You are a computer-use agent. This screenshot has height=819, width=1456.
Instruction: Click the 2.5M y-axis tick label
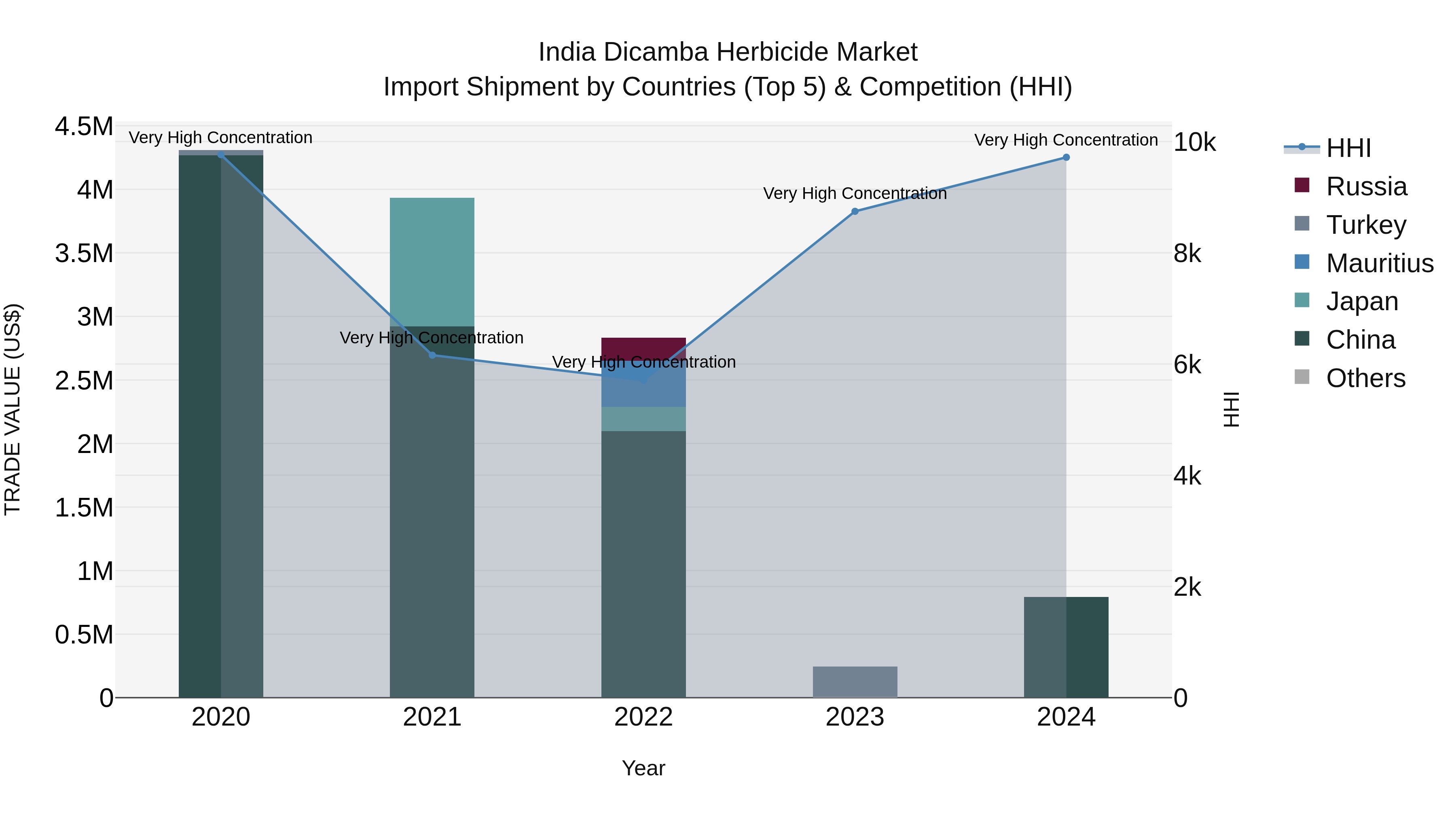84,381
